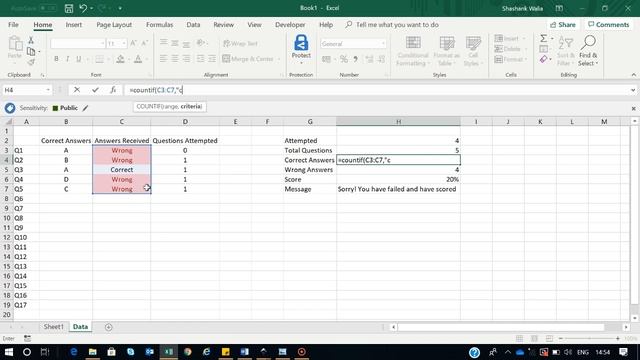Click the Save icon in title bar
This screenshot has height=360, width=640.
tap(69, 8)
